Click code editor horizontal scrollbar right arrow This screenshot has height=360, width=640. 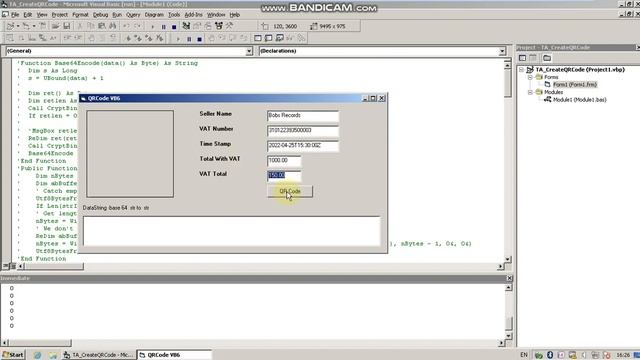coord(500,267)
